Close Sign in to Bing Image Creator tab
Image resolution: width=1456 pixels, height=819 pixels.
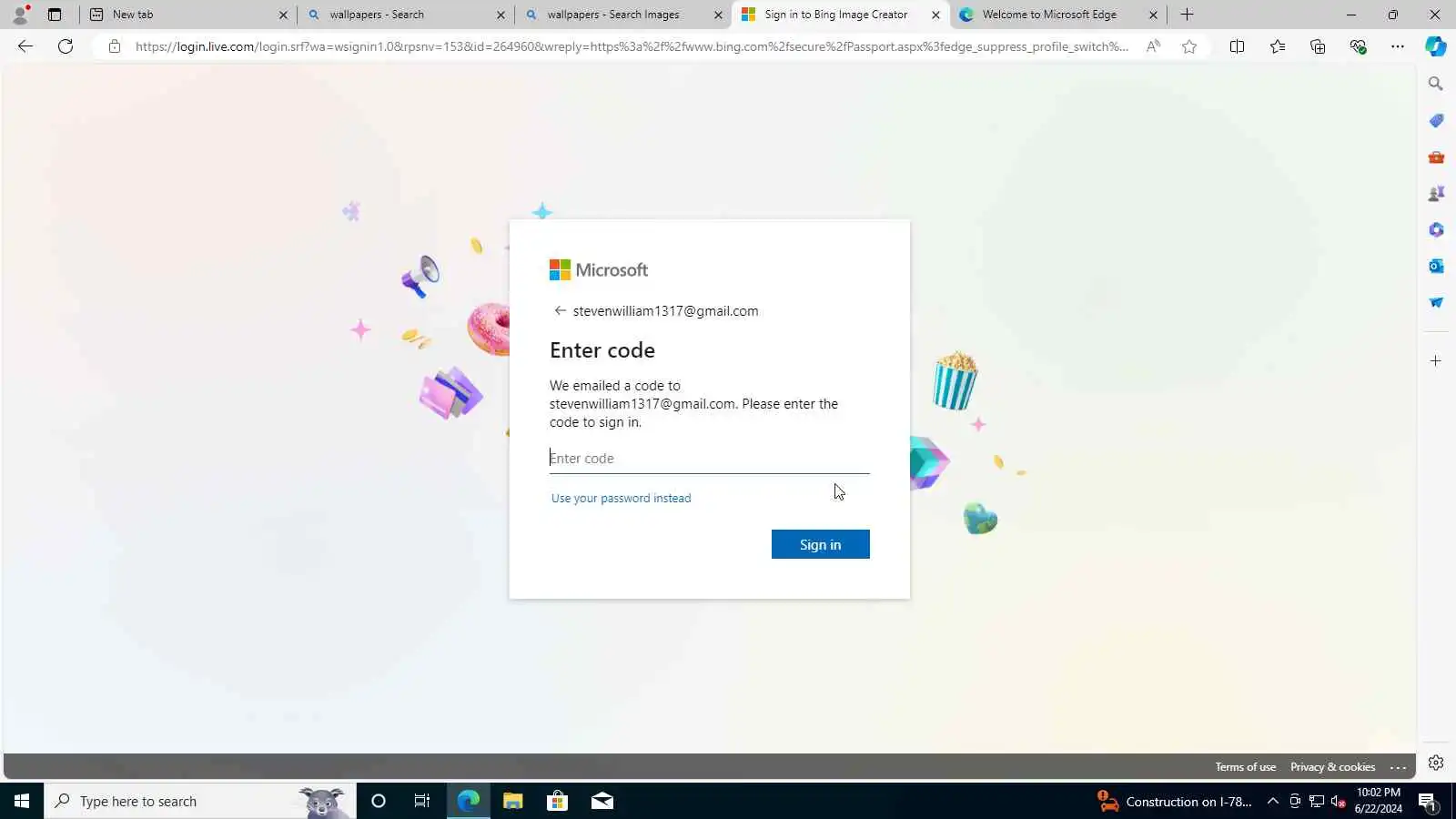click(x=935, y=15)
